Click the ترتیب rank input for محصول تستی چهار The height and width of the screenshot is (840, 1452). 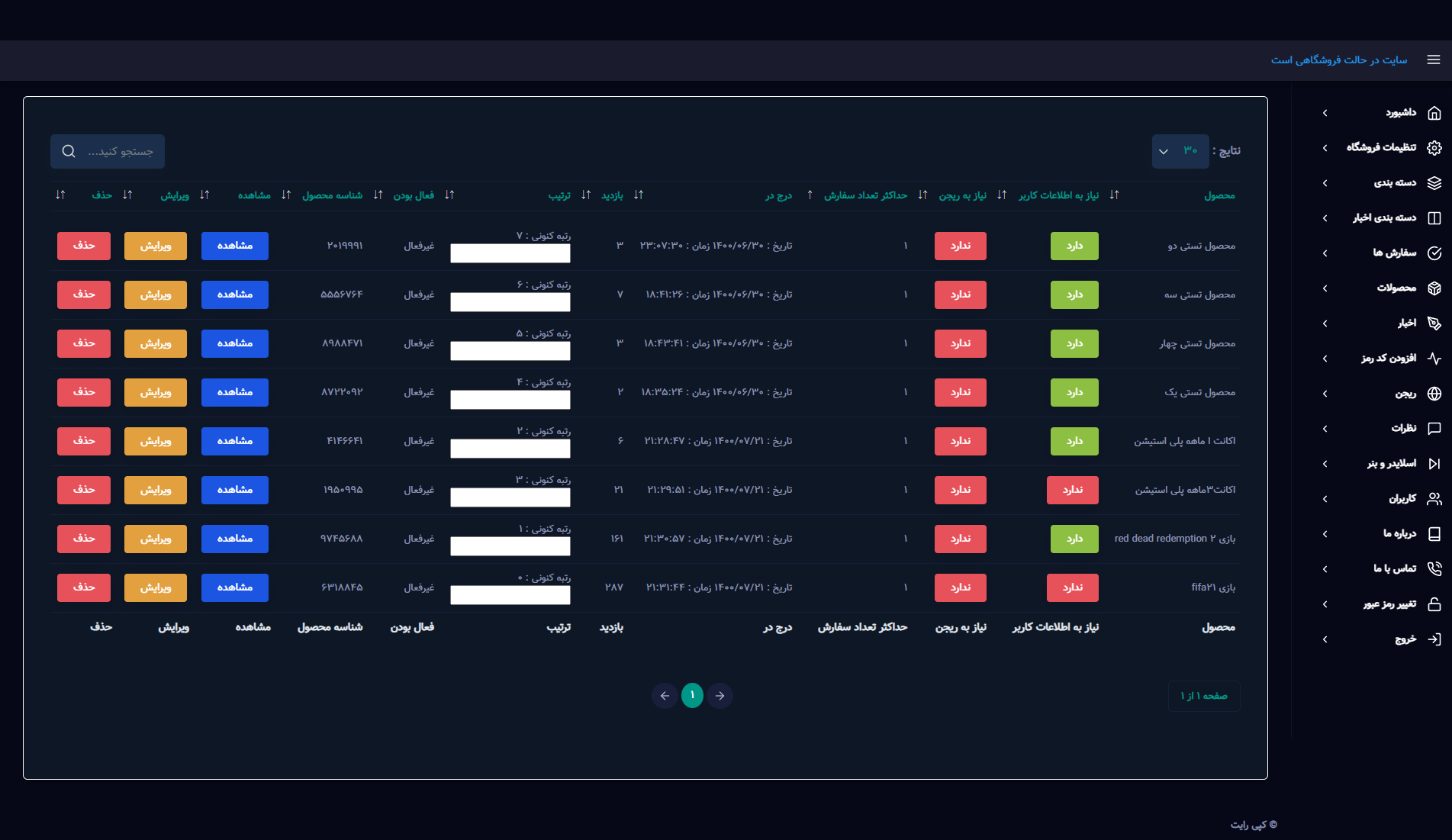510,351
